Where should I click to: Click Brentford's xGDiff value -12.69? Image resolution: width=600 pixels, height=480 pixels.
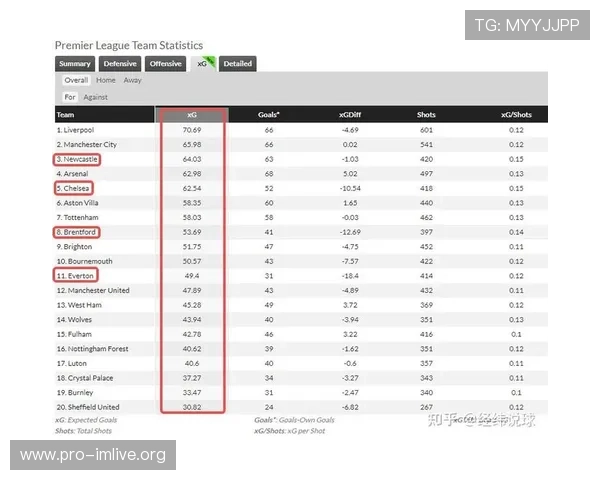click(x=350, y=232)
